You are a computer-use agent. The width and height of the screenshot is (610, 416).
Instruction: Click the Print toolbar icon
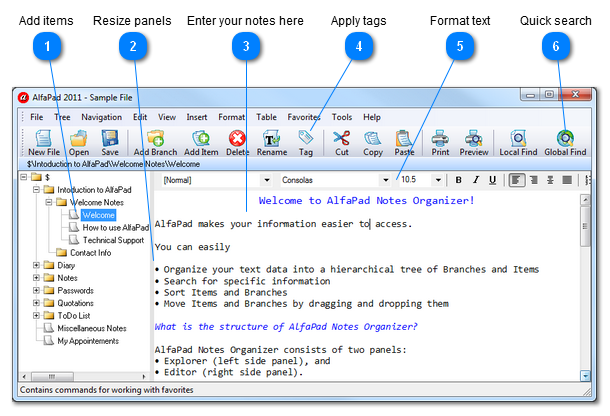click(x=440, y=138)
